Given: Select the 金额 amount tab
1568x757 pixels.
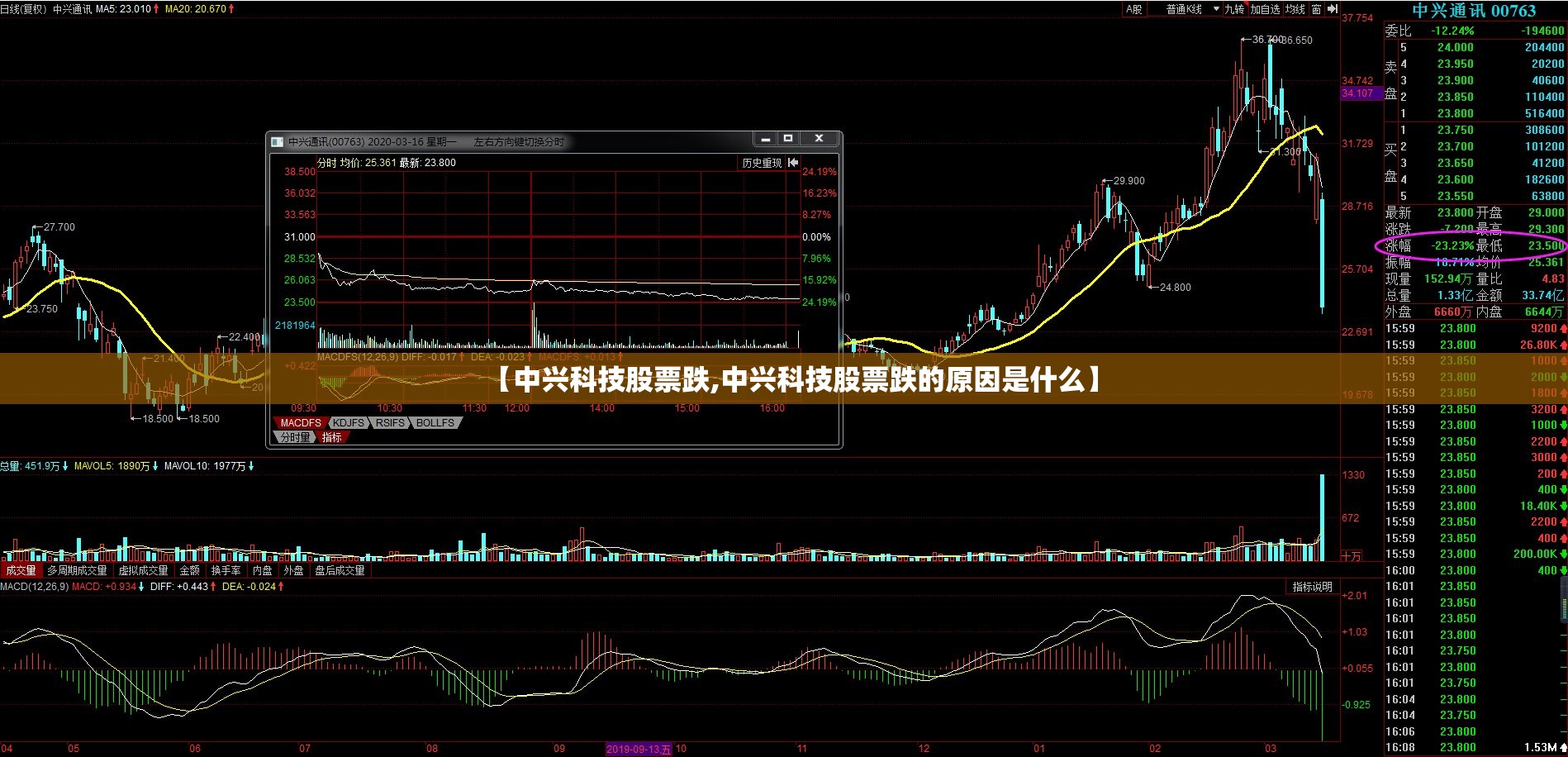Looking at the screenshot, I should tap(190, 570).
